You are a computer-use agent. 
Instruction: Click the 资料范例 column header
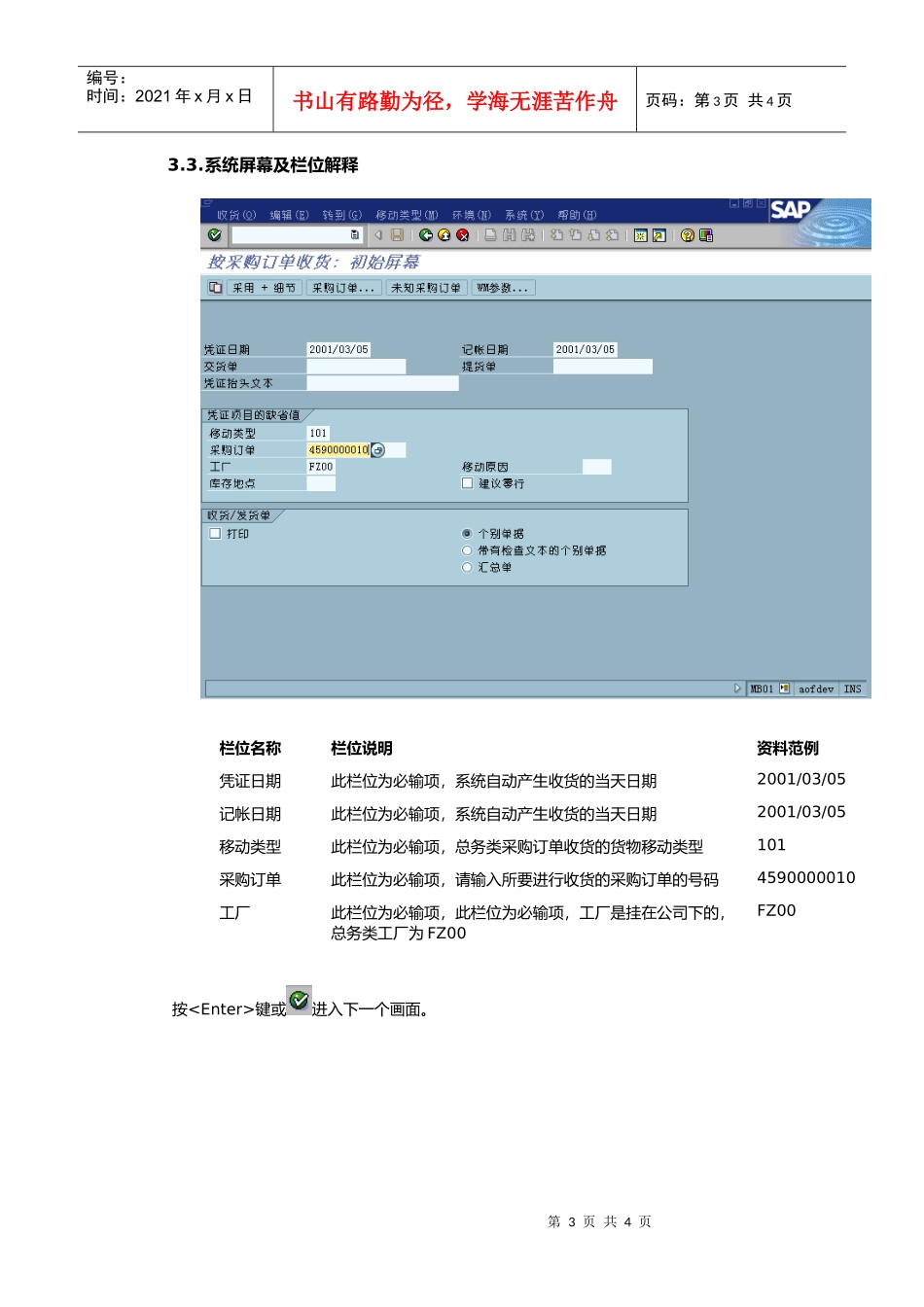[x=788, y=748]
